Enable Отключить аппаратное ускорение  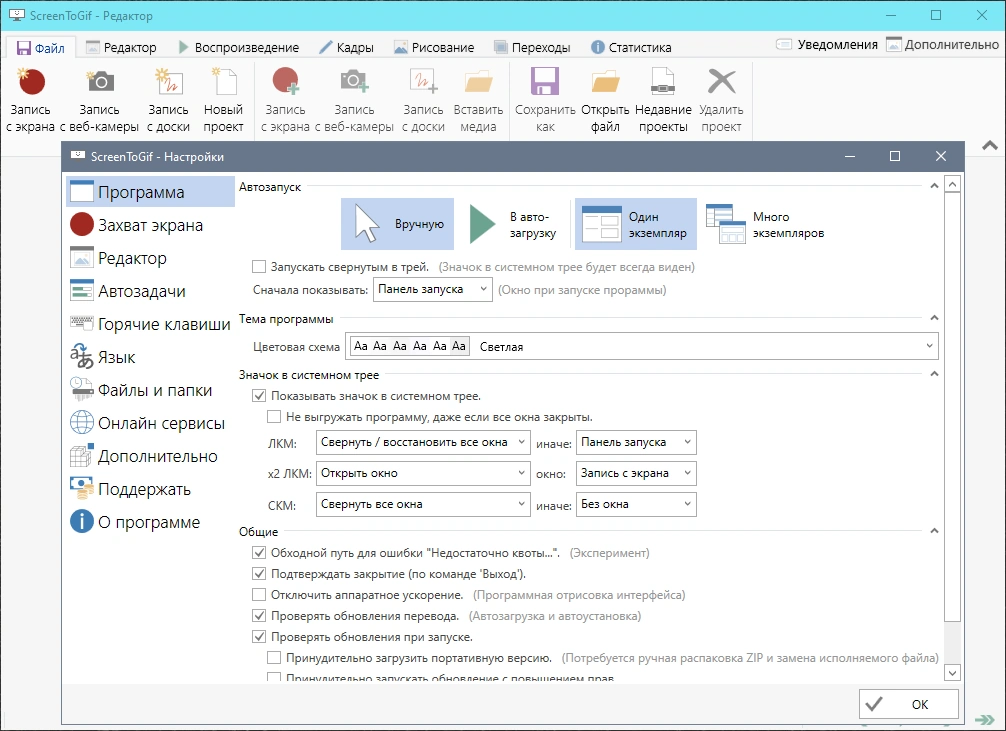259,594
